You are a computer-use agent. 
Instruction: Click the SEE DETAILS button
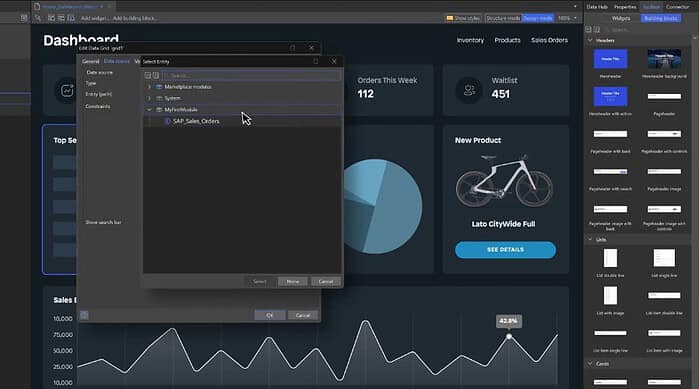506,250
